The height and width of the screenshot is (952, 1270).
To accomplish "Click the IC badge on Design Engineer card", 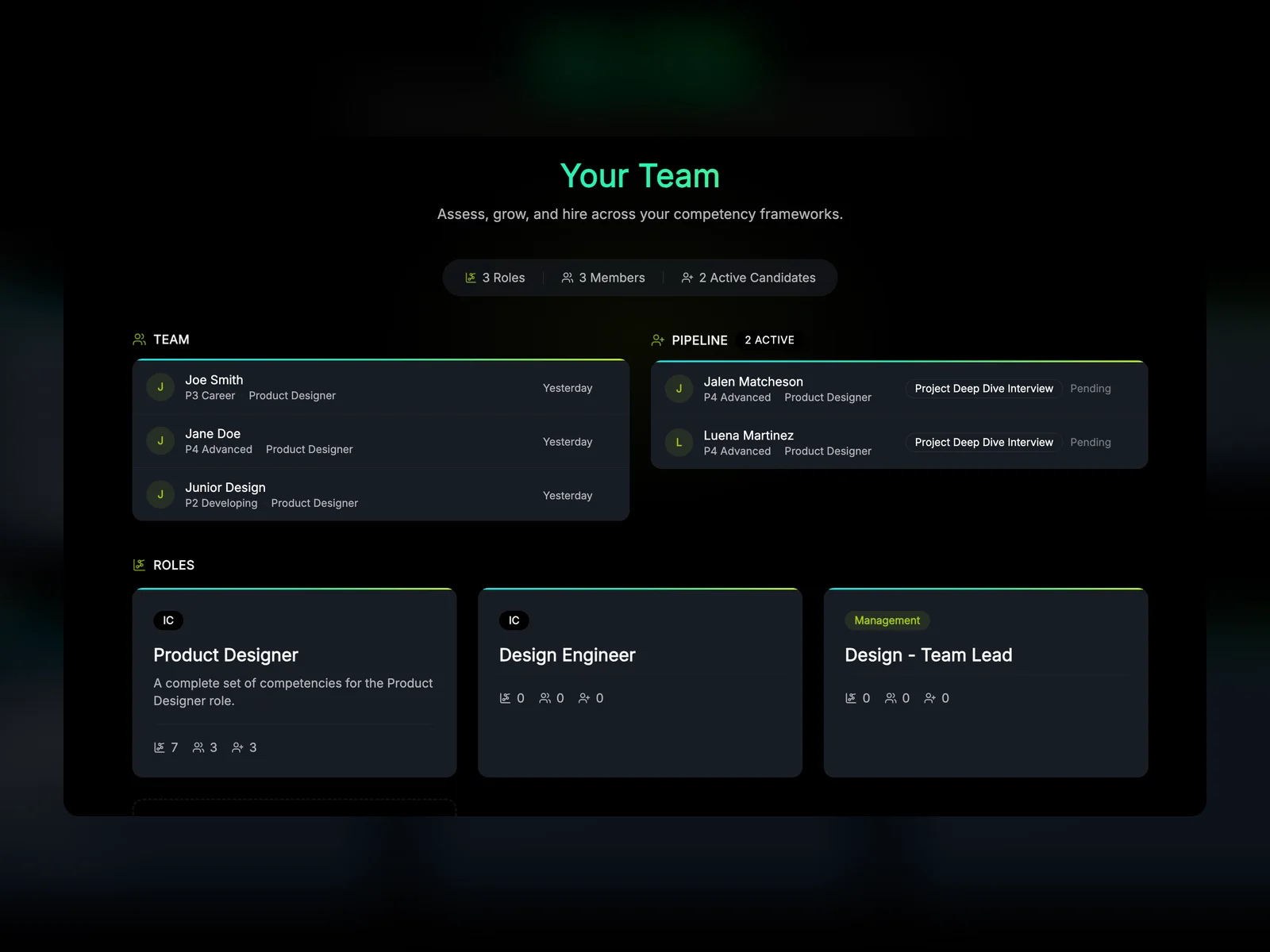I will 514,620.
